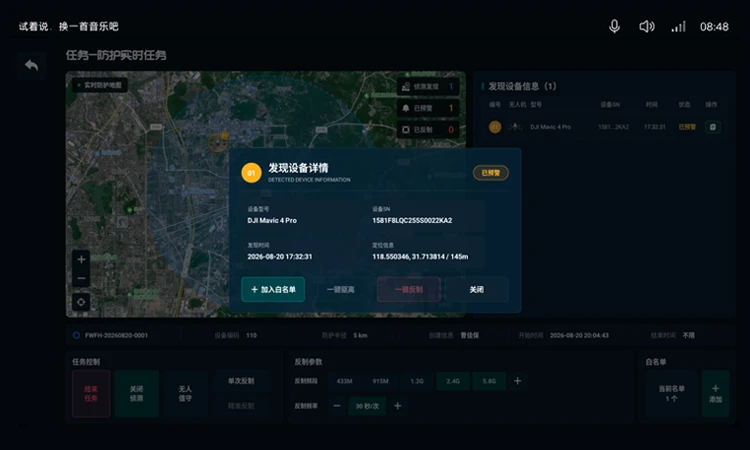
Task: Click the speaker volume icon
Action: pyautogui.click(x=647, y=26)
